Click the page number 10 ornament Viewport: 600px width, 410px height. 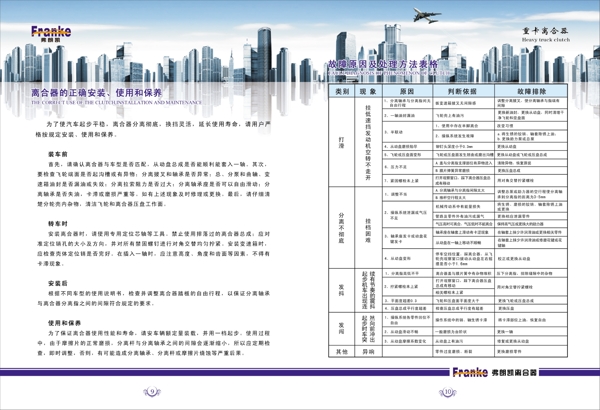447,392
